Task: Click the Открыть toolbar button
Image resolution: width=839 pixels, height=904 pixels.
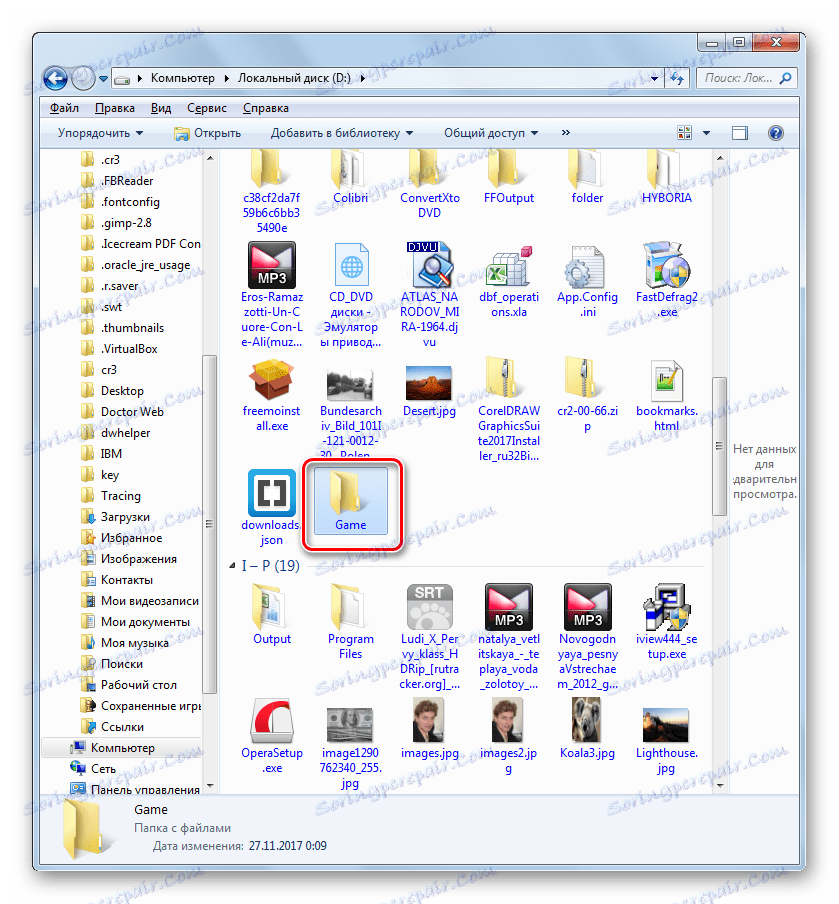Action: [x=208, y=133]
